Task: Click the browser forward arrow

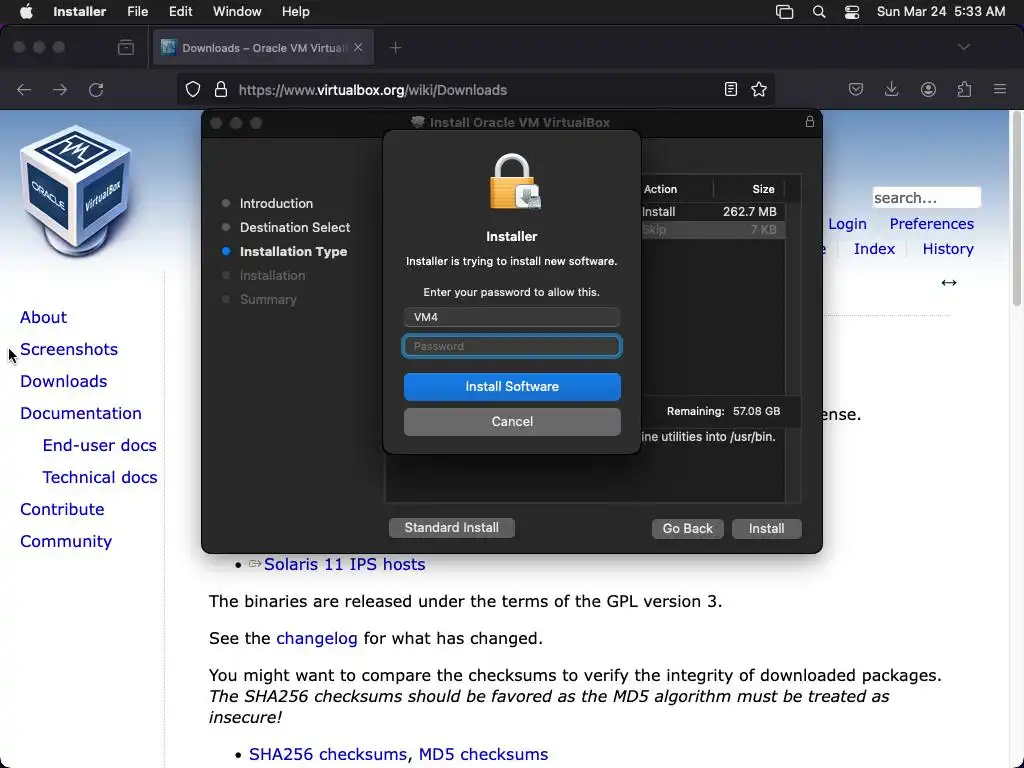Action: click(x=60, y=89)
